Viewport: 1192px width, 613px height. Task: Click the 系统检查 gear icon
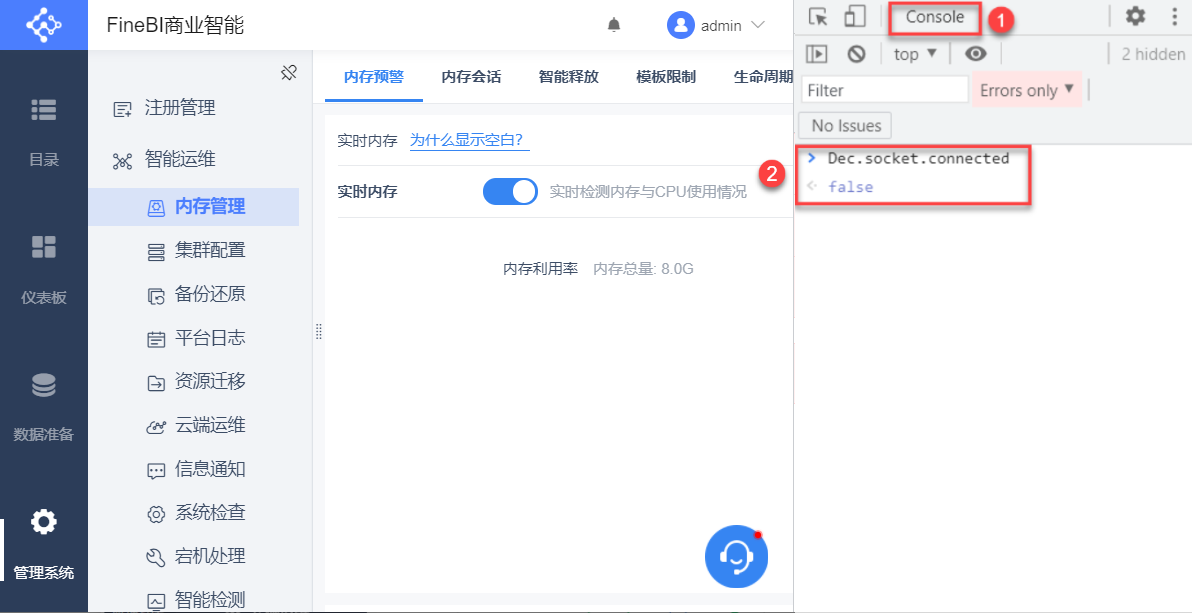pos(156,515)
